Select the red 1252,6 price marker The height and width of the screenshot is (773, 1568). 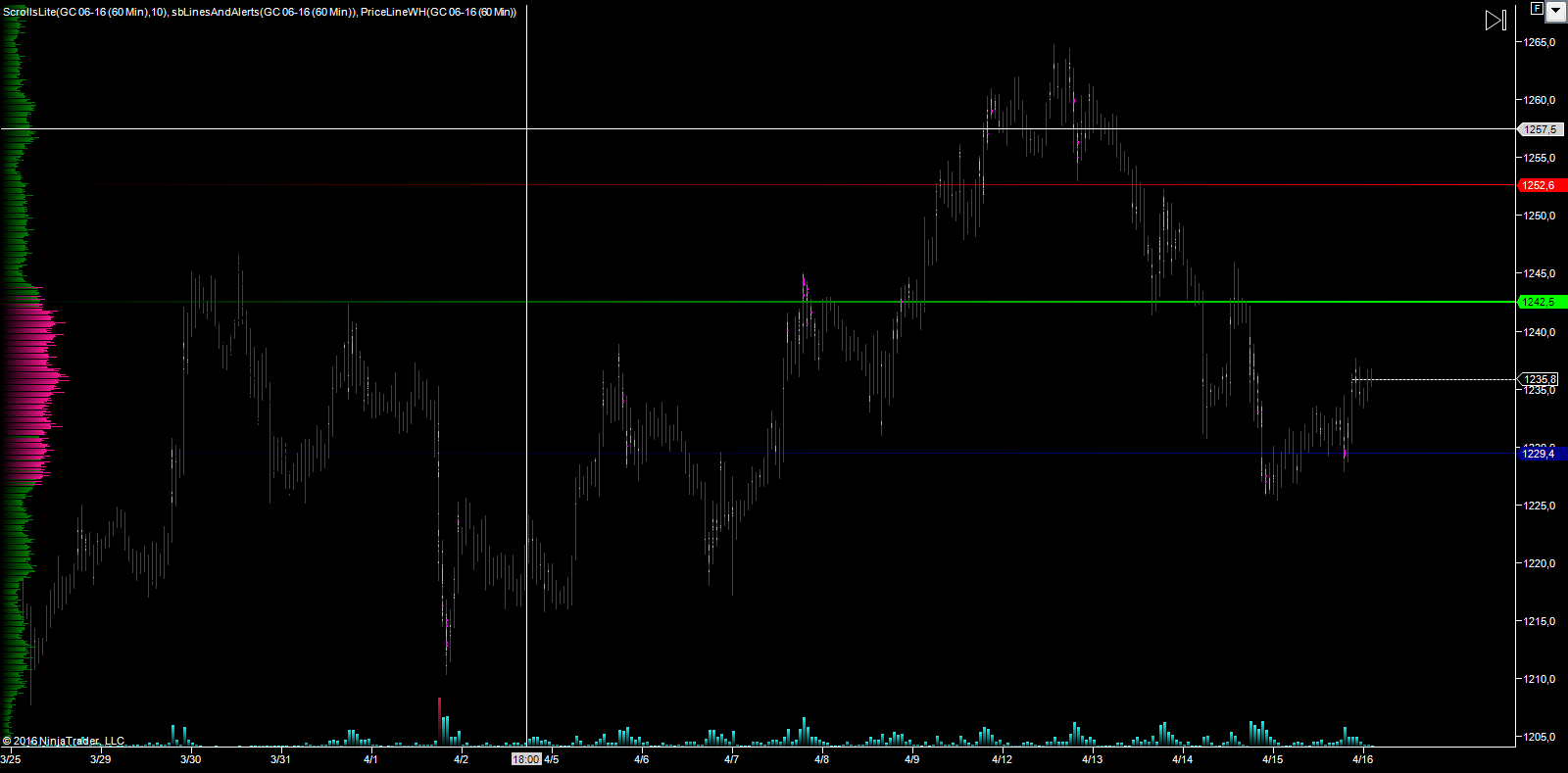[x=1541, y=185]
